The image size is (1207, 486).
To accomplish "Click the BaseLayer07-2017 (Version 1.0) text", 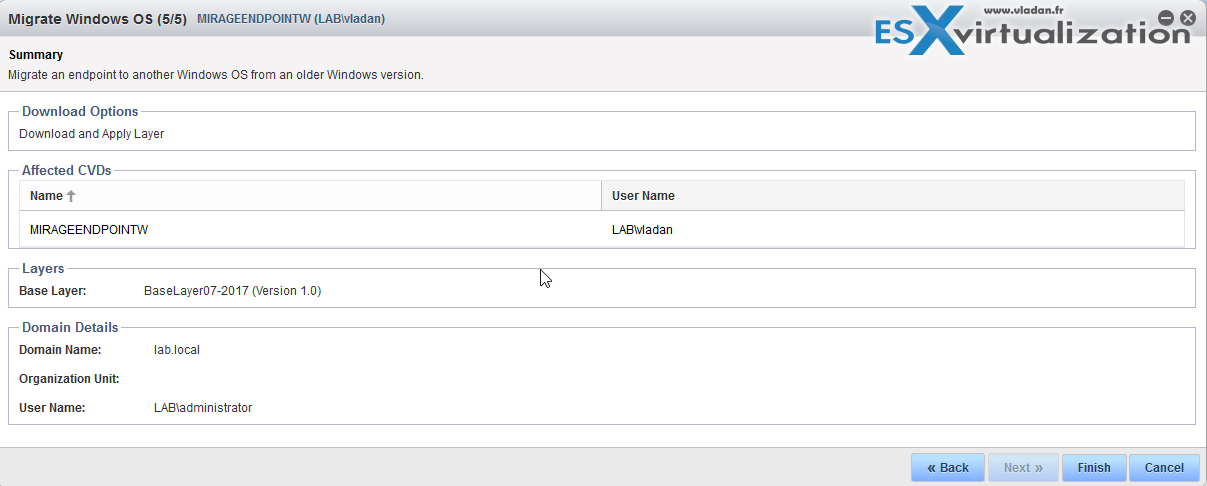I will [x=232, y=291].
